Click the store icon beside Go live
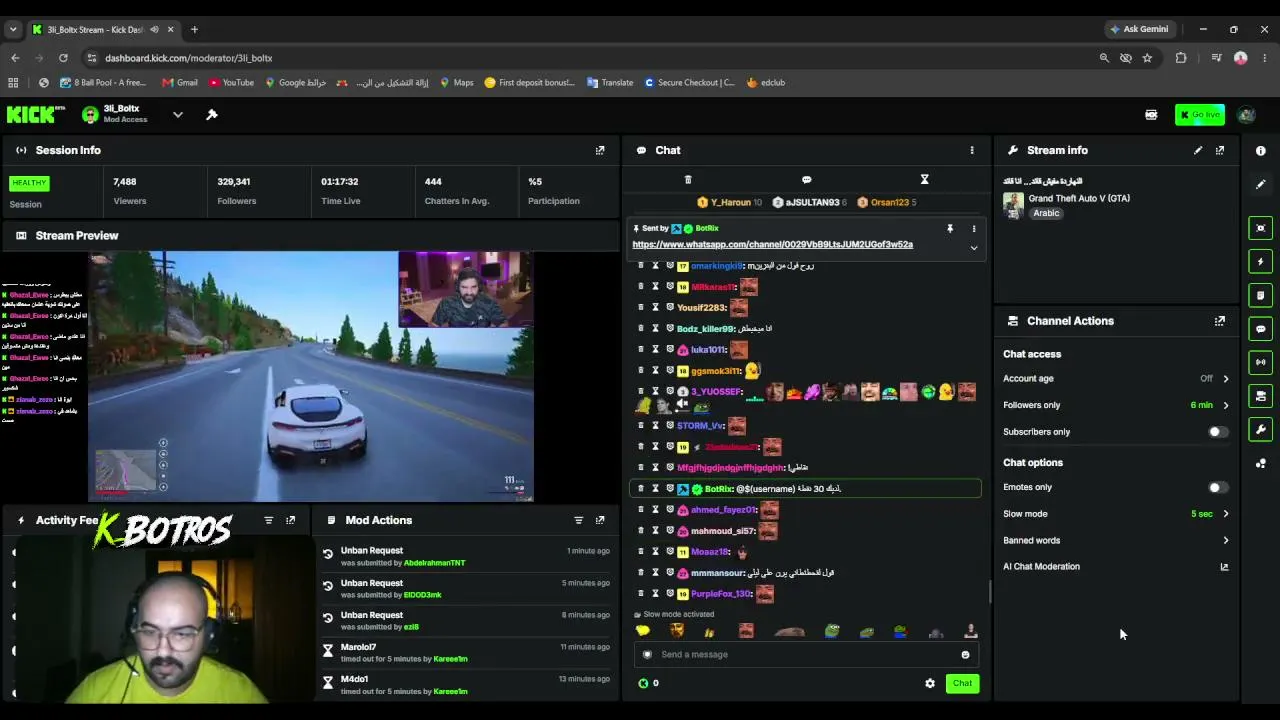Screen dimensions: 1280x720 pyautogui.click(x=1151, y=115)
